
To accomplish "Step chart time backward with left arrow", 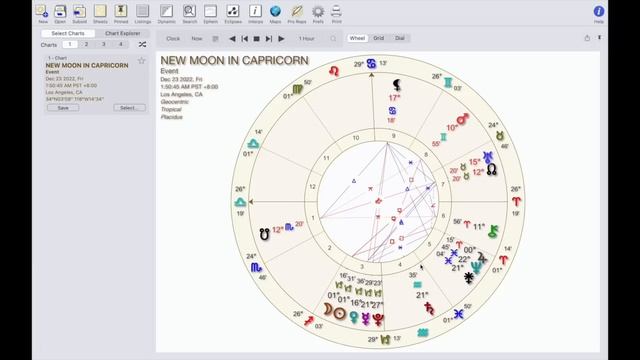I will (232, 39).
